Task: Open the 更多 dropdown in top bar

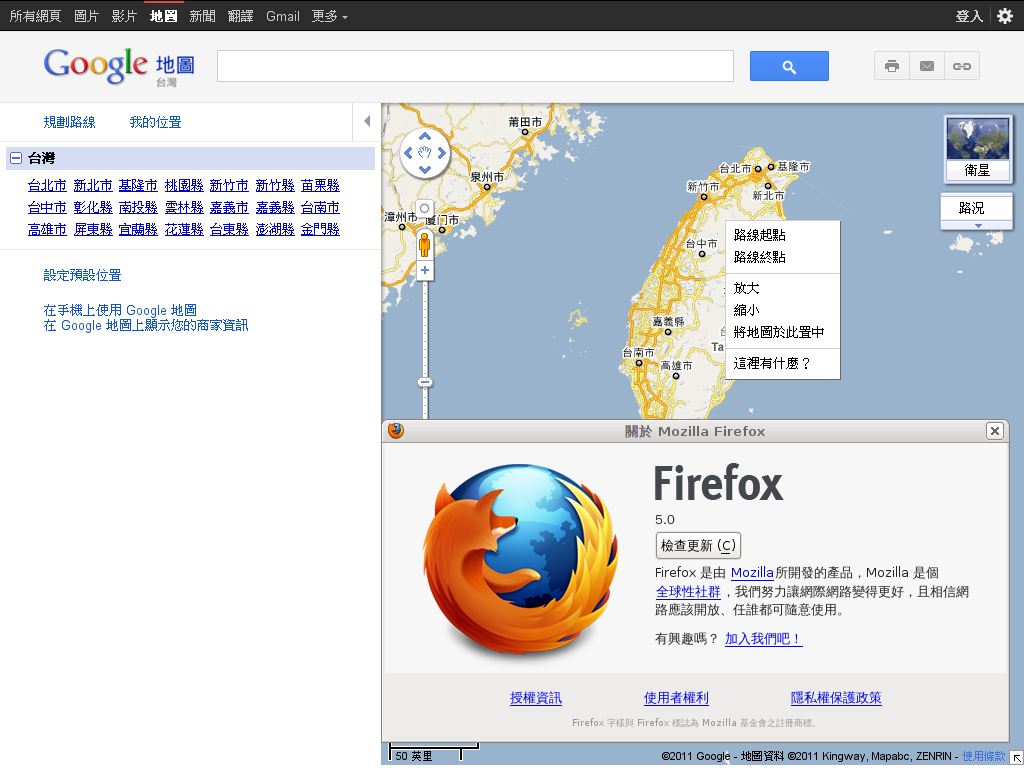Action: click(x=330, y=16)
